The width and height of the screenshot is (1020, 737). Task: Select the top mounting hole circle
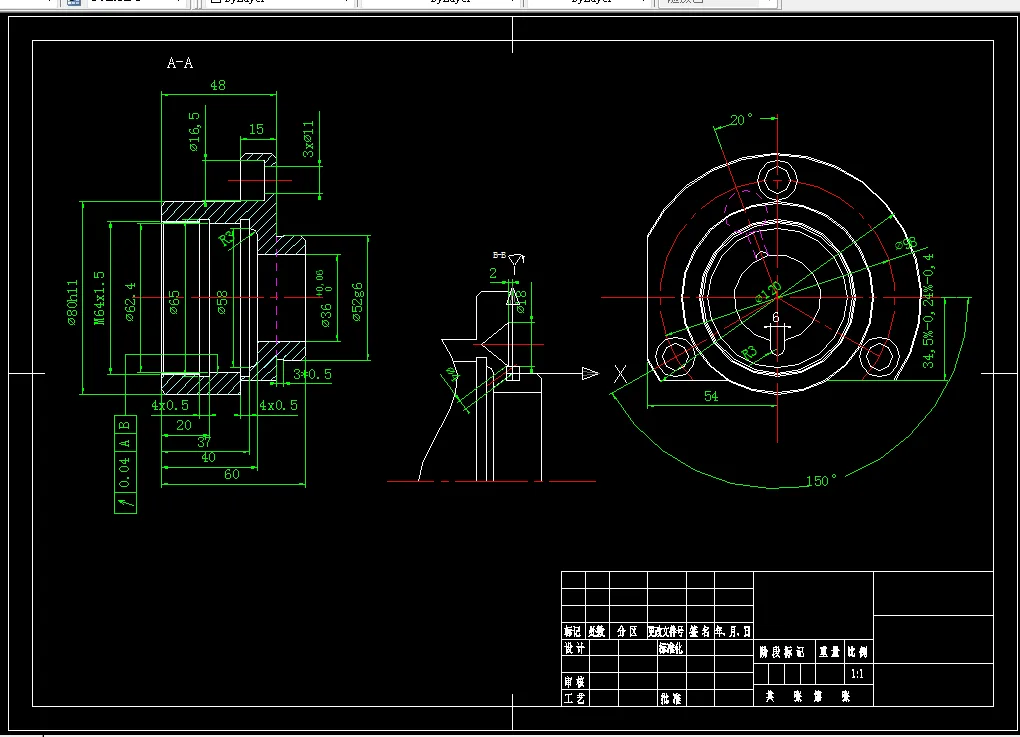pyautogui.click(x=777, y=180)
